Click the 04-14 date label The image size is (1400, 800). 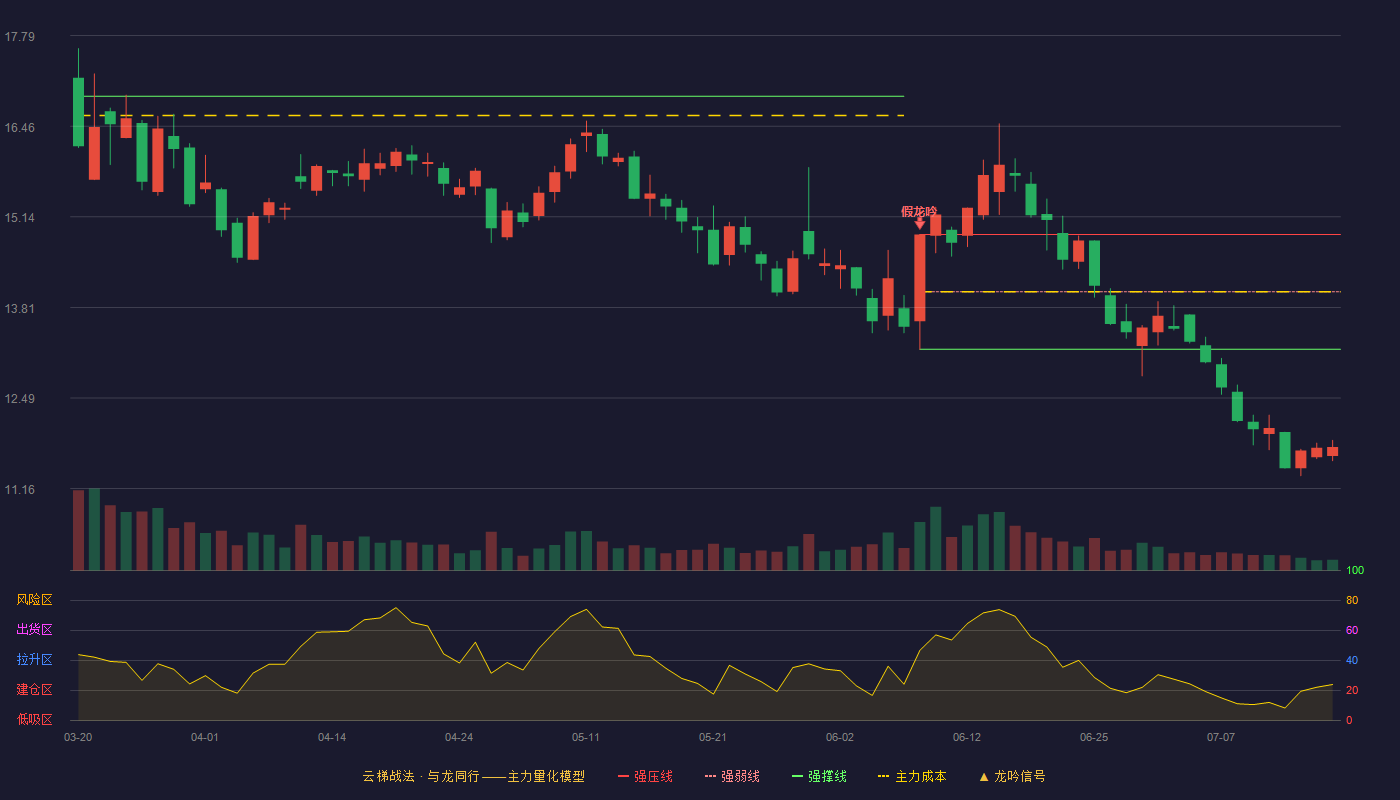[x=332, y=737]
